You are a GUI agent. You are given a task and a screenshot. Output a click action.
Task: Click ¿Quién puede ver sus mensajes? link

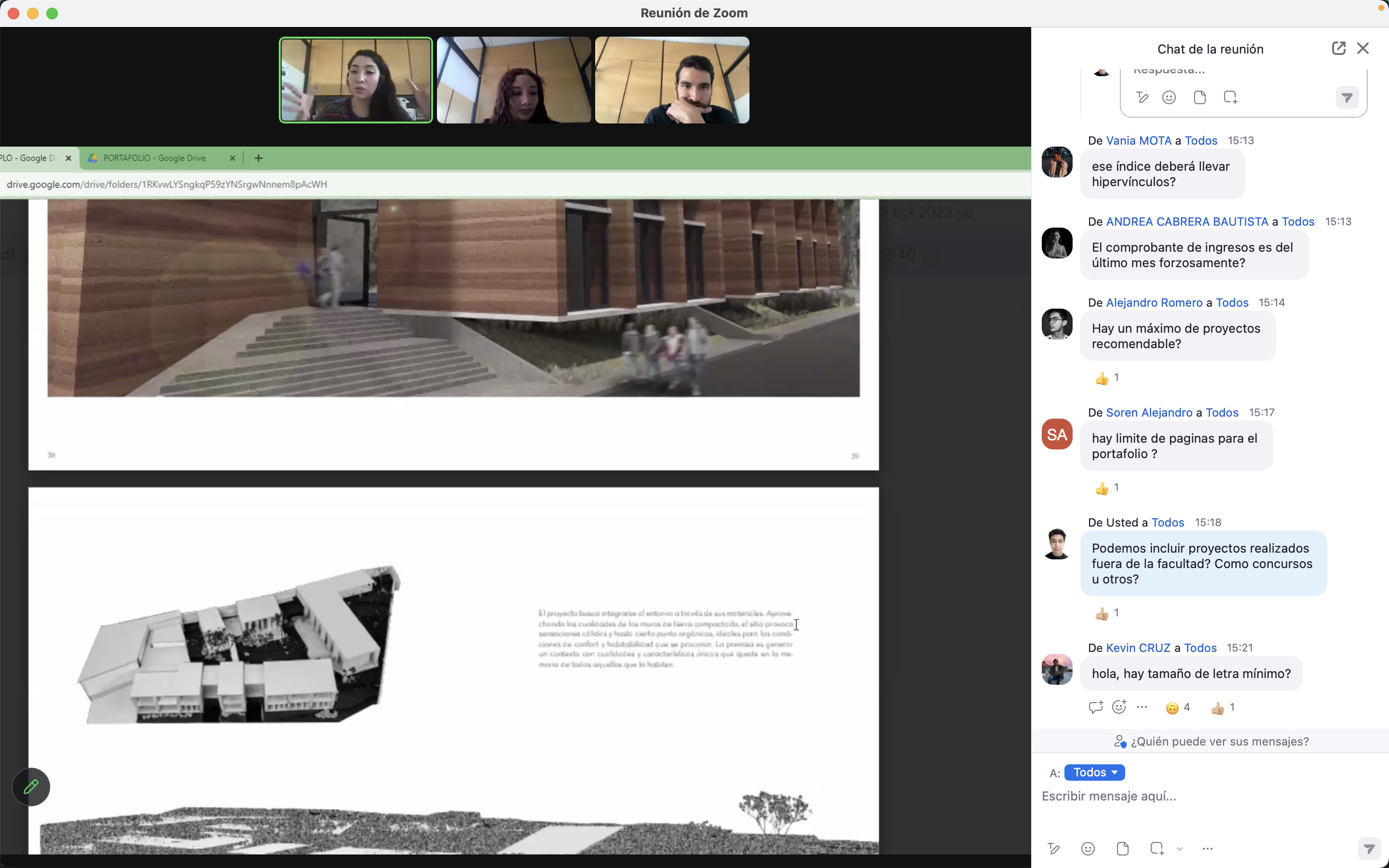click(x=1212, y=741)
